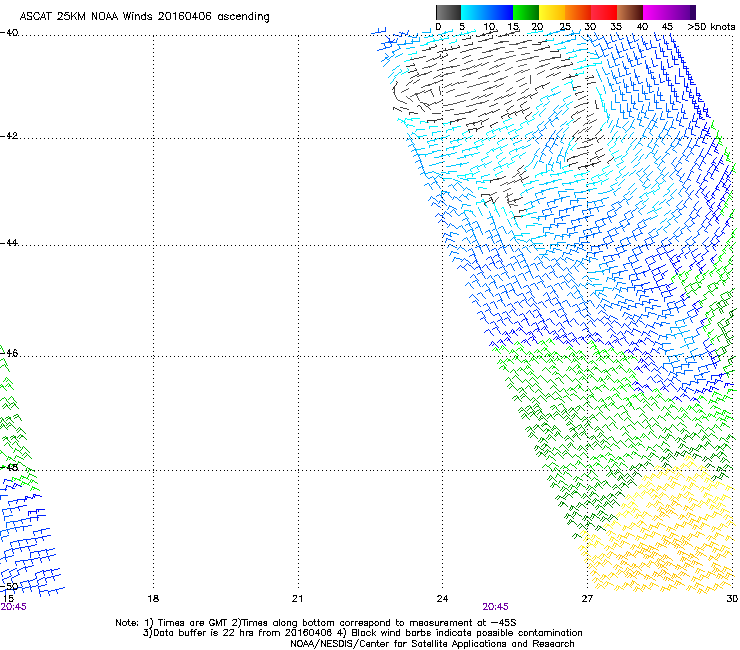Click the latitude label '-44'
This screenshot has width=740, height=650.
[9, 243]
